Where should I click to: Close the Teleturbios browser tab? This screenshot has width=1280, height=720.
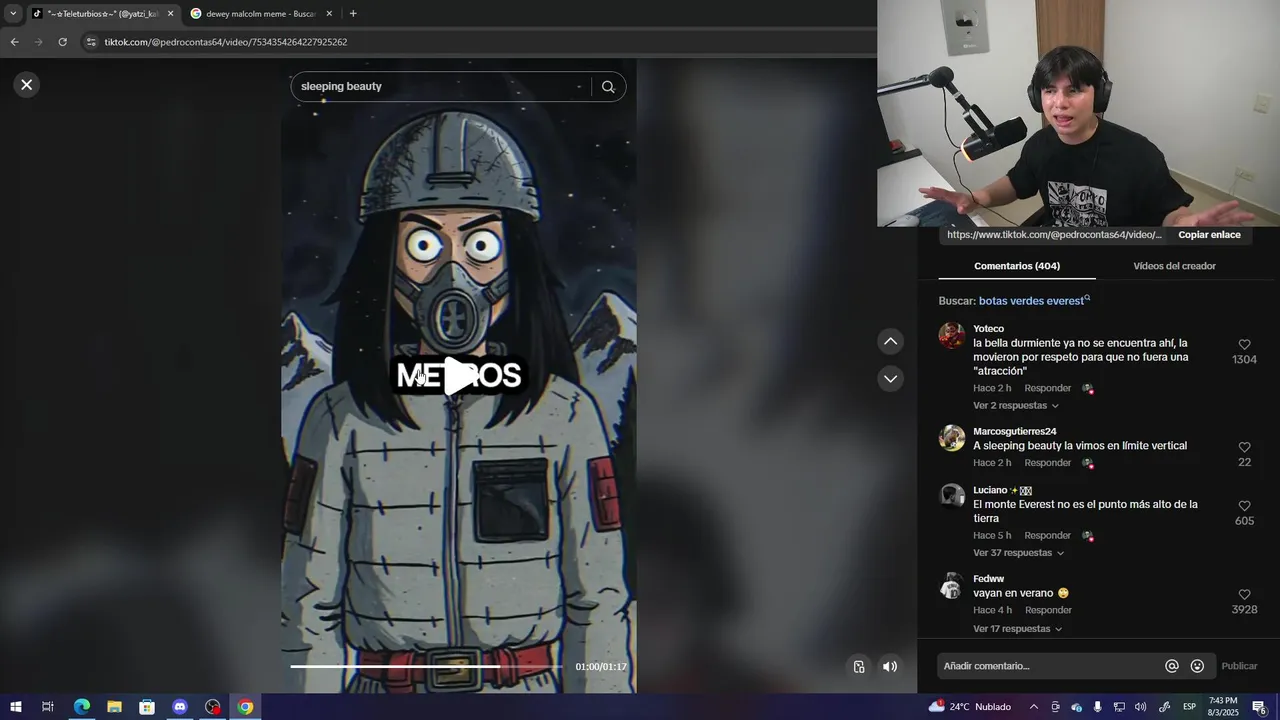coord(170,14)
